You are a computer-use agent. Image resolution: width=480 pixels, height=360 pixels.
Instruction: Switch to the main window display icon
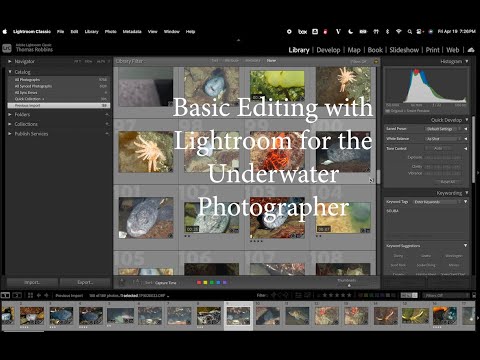point(5,295)
